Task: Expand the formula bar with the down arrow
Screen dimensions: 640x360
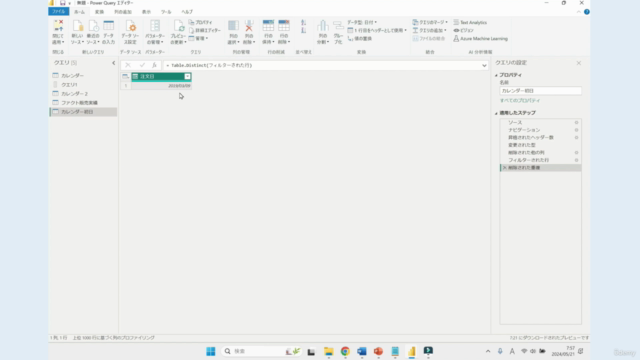Action: coord(484,65)
